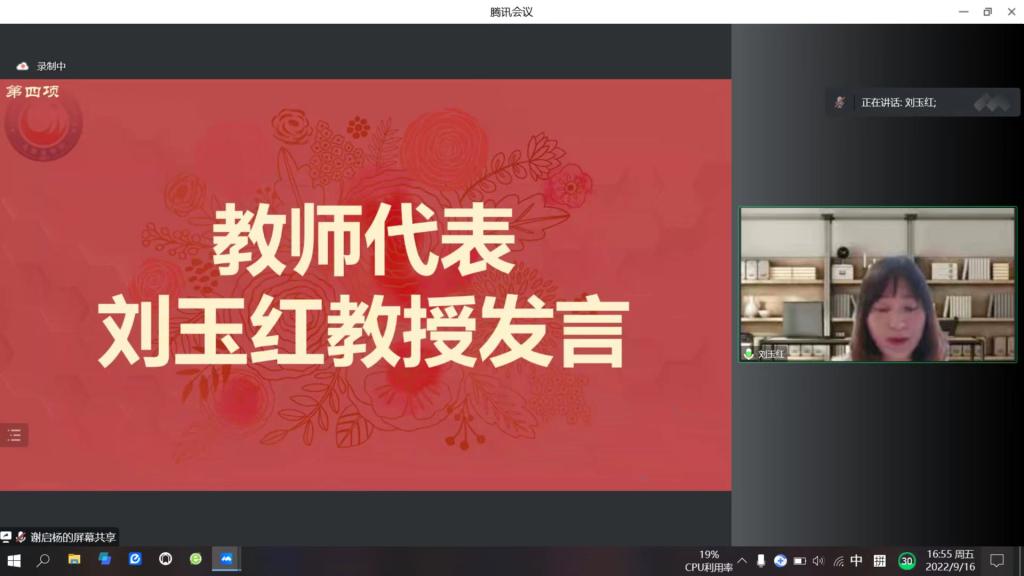The height and width of the screenshot is (576, 1024).
Task: Toggle the 中 input language indicator
Action: click(x=856, y=561)
